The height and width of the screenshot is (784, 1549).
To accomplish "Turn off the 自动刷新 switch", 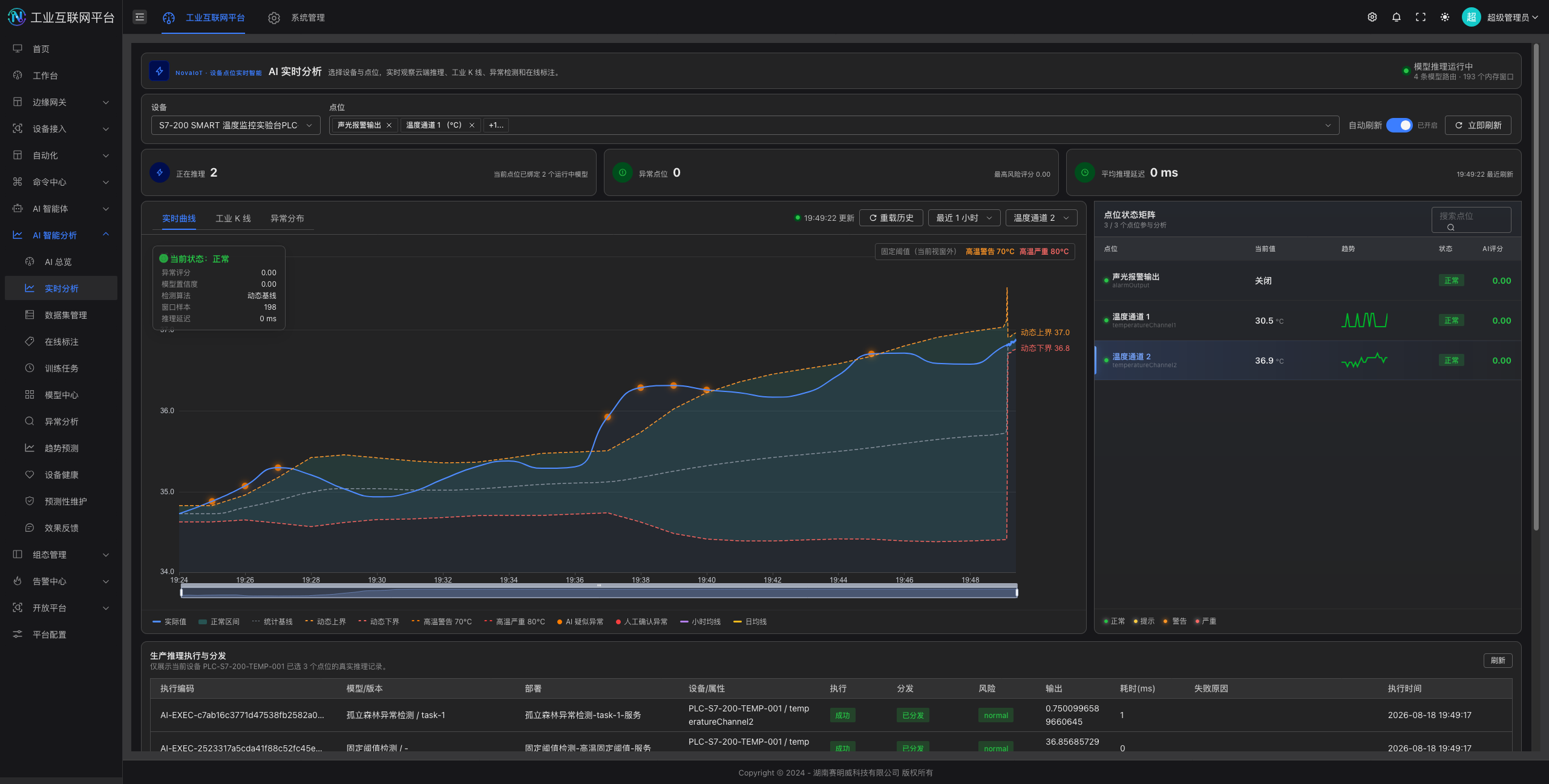I will [1399, 125].
